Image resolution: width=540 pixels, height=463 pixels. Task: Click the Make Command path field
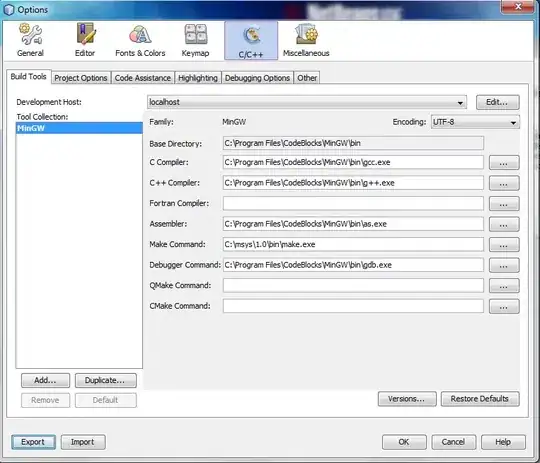pos(353,244)
